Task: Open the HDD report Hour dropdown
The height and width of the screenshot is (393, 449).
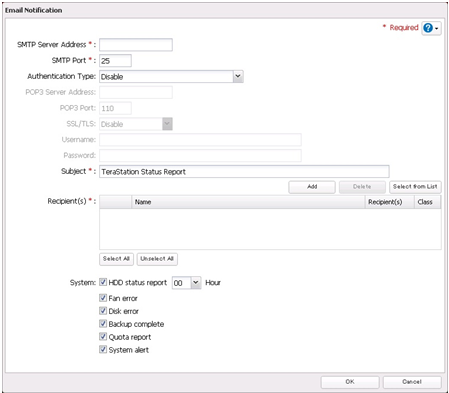Action: point(187,283)
